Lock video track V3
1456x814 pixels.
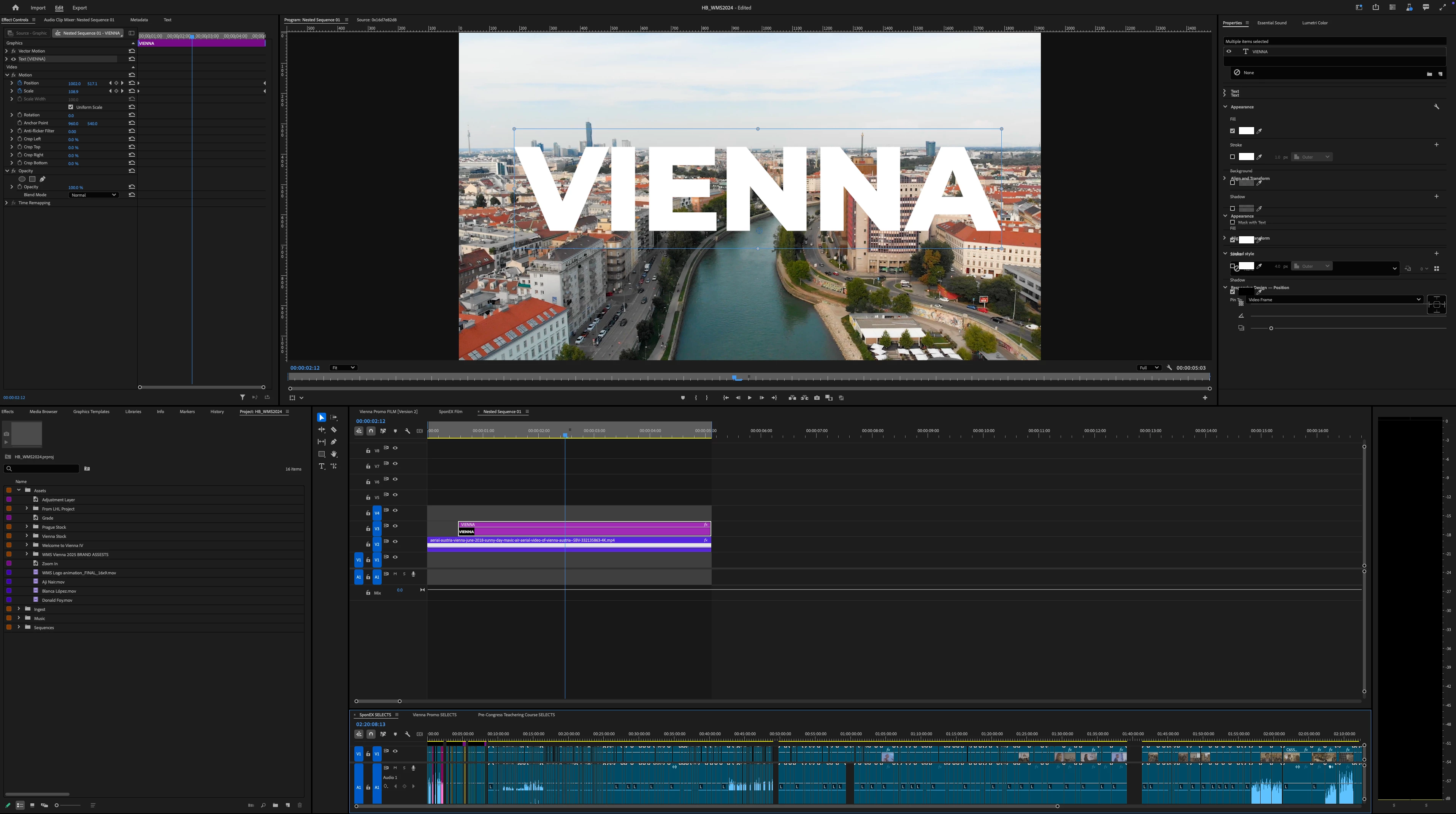tap(368, 529)
